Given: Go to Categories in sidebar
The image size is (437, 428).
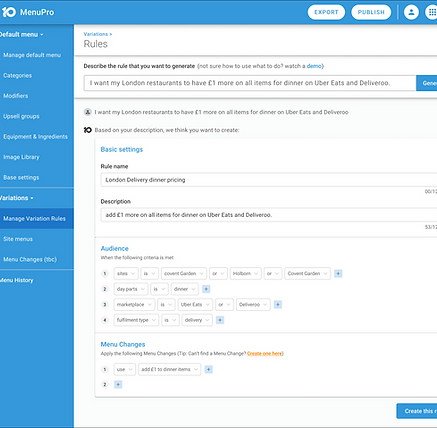Looking at the screenshot, I should 18,76.
